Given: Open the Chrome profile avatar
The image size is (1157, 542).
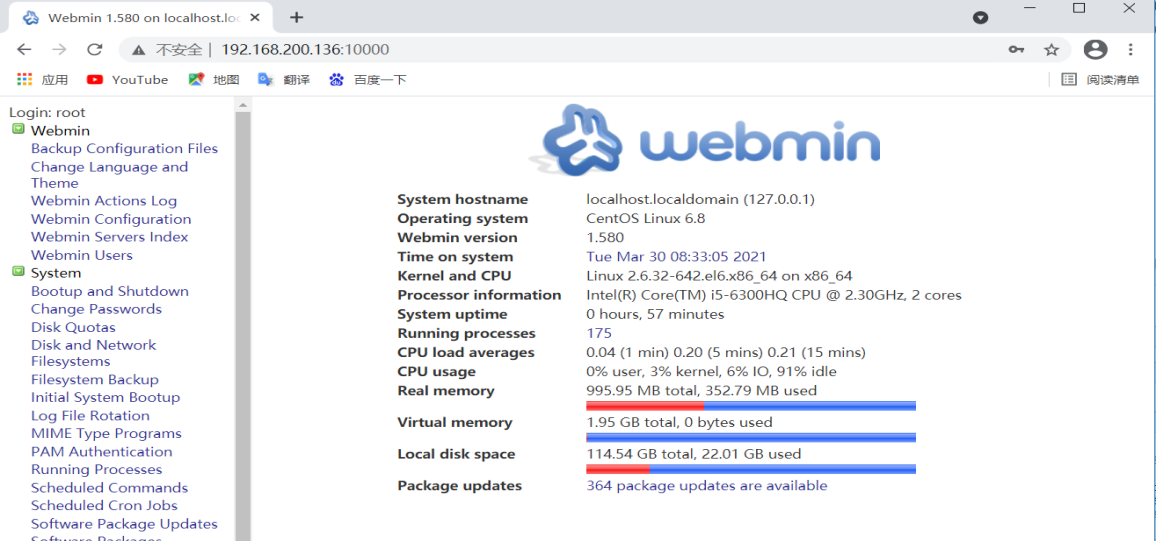Looking at the screenshot, I should pos(1096,49).
